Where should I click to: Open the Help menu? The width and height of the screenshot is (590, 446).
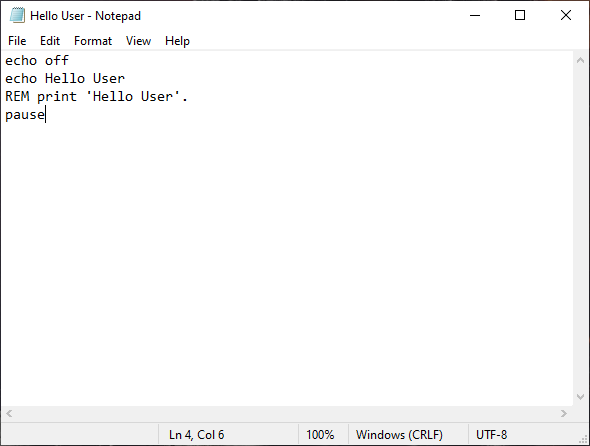(x=177, y=41)
